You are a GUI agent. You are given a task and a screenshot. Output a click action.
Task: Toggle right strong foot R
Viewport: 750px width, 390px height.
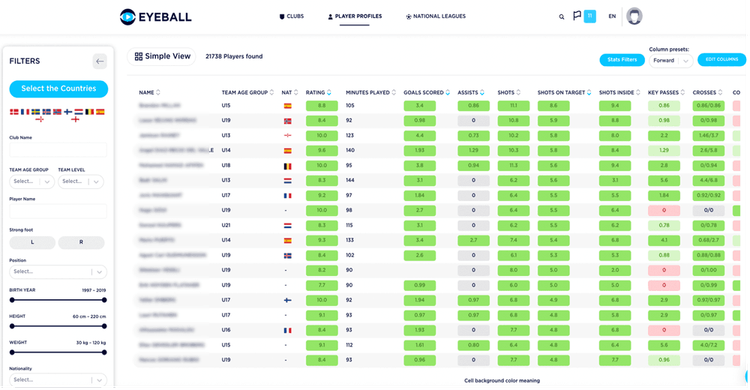pos(81,242)
